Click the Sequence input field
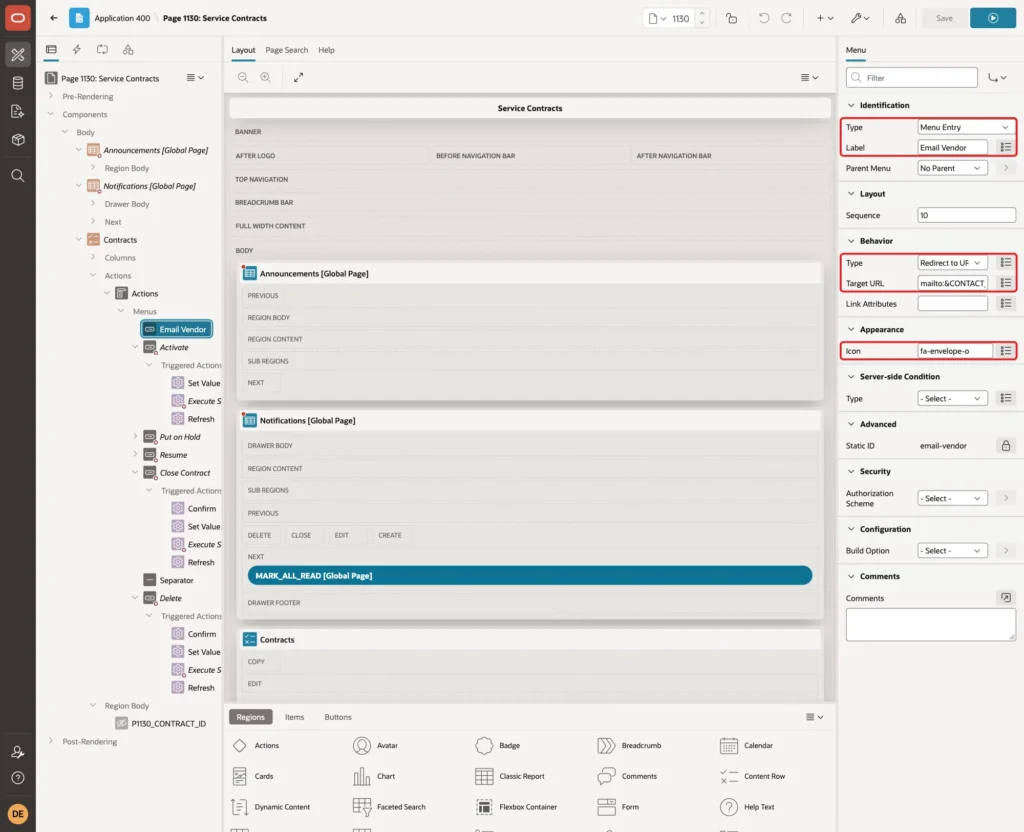 click(x=966, y=216)
